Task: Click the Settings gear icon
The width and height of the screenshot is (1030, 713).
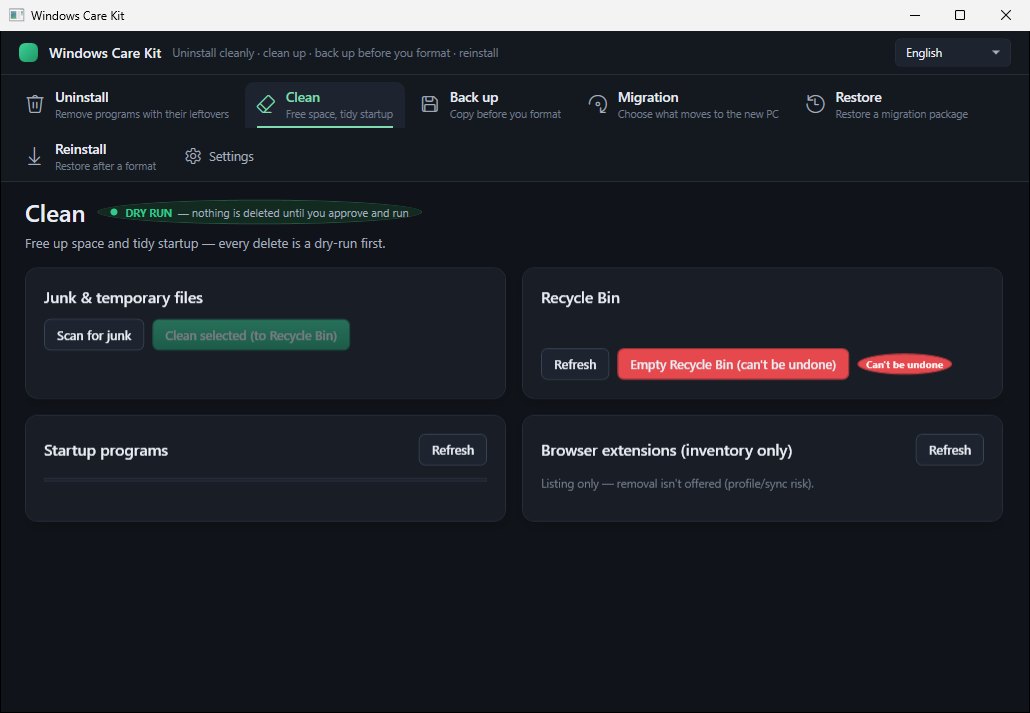Action: [x=193, y=156]
